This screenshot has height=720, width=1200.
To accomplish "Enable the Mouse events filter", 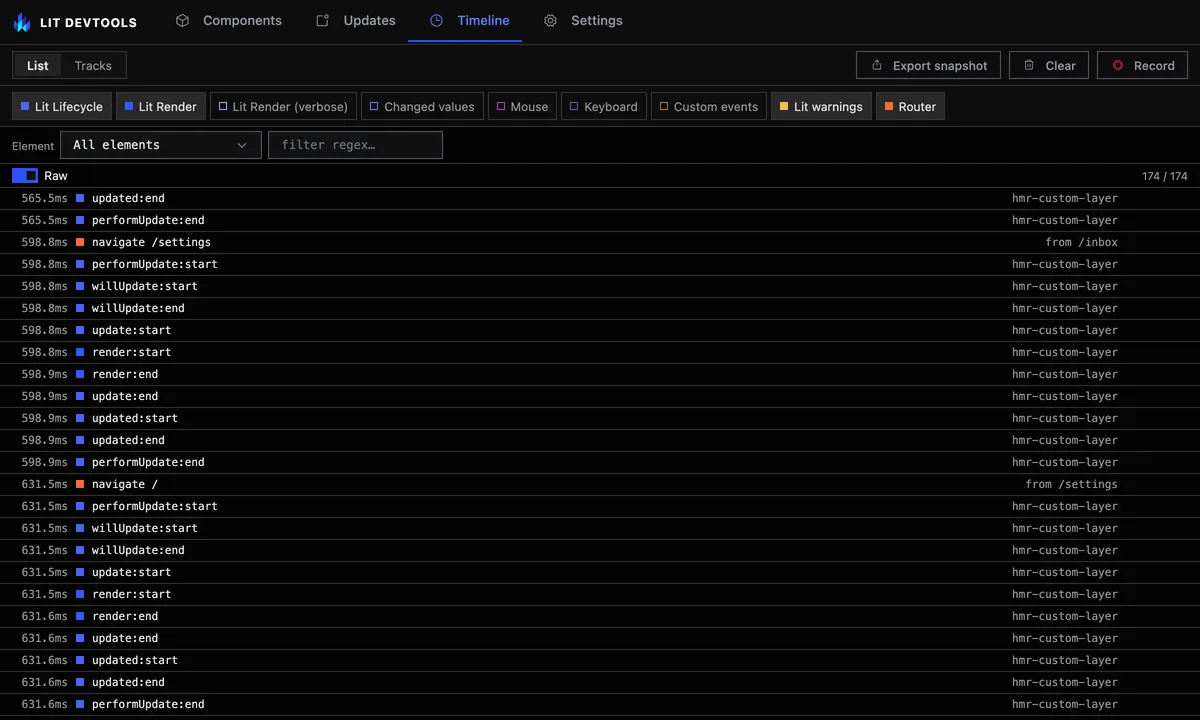I will 522,107.
